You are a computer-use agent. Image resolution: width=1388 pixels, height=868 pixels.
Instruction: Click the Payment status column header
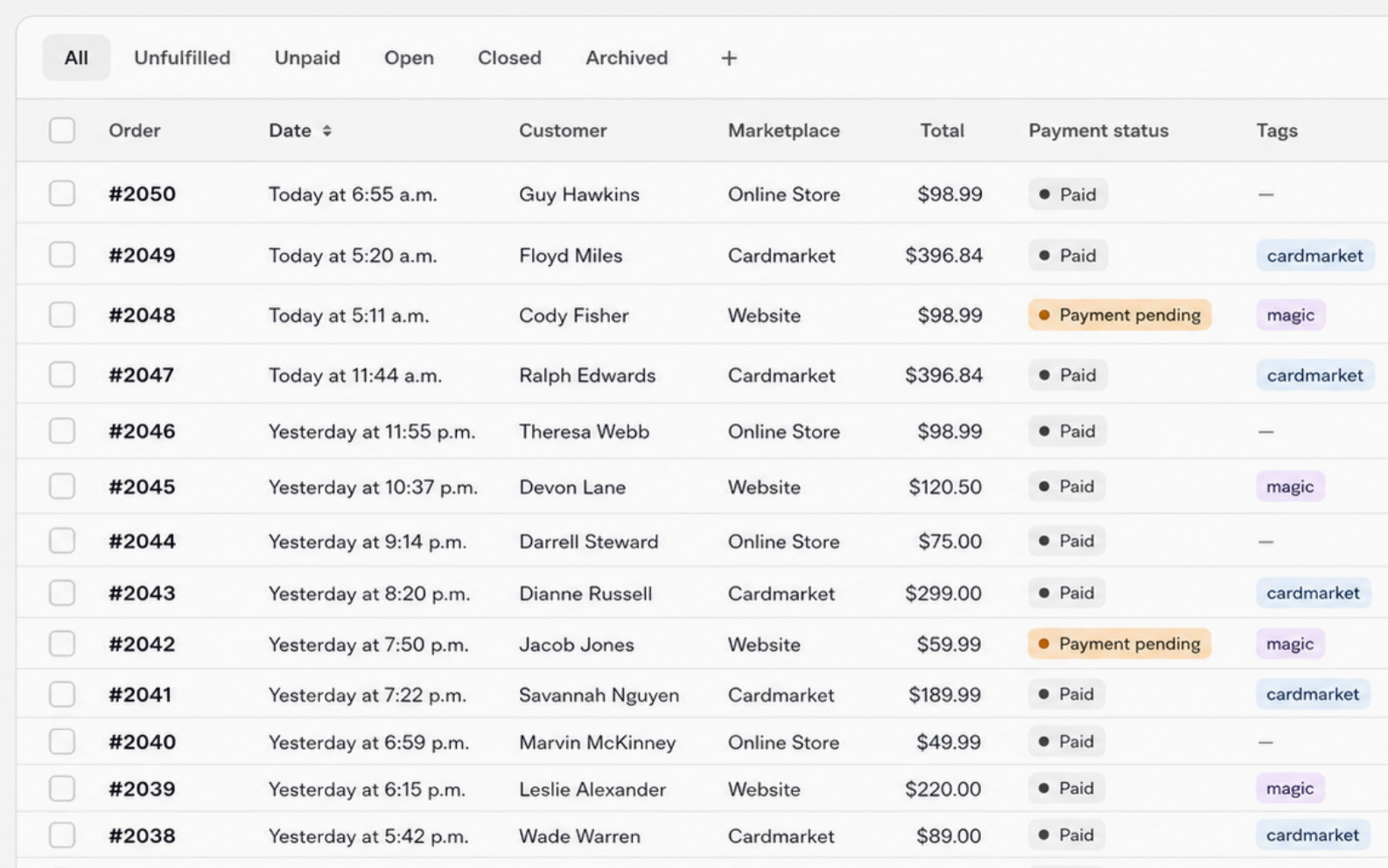point(1098,130)
